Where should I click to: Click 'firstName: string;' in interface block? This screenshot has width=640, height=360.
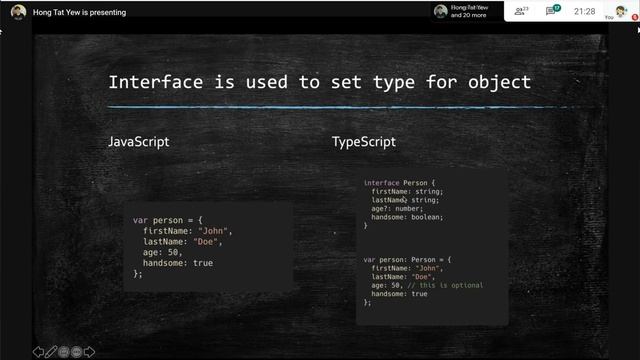coord(407,191)
